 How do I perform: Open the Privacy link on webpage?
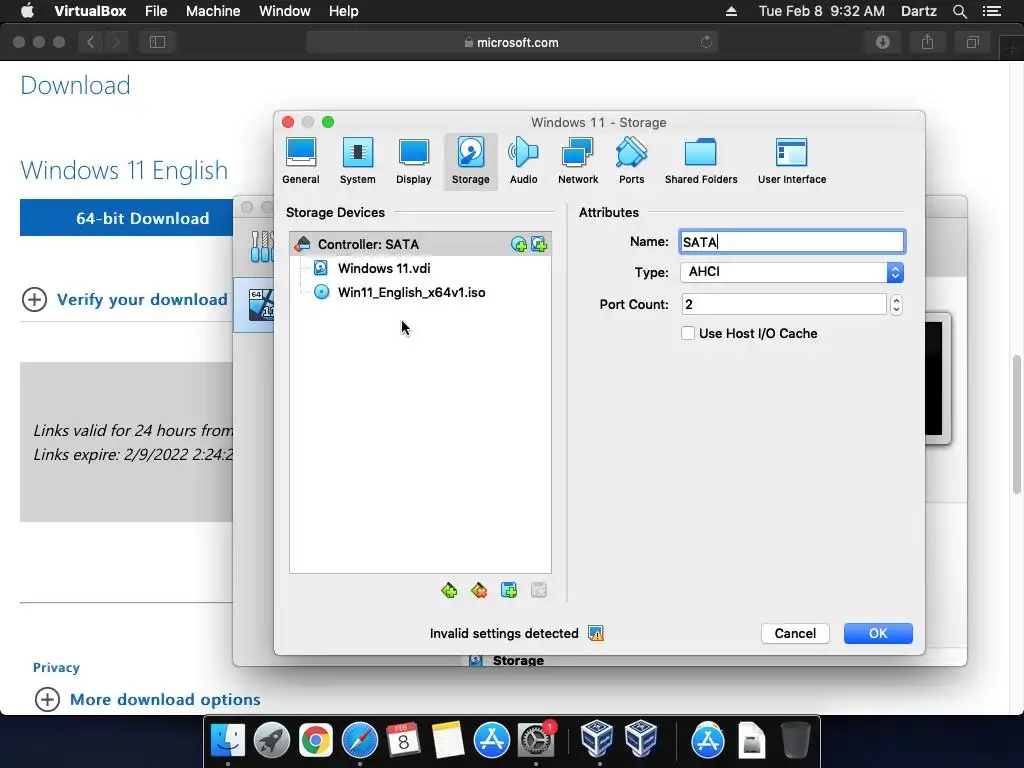point(56,667)
